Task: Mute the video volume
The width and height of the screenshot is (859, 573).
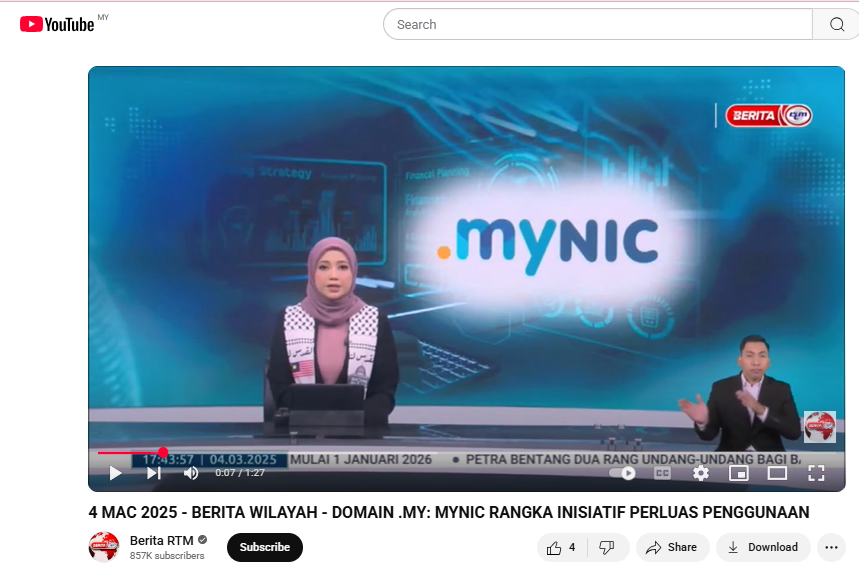Action: tap(191, 473)
